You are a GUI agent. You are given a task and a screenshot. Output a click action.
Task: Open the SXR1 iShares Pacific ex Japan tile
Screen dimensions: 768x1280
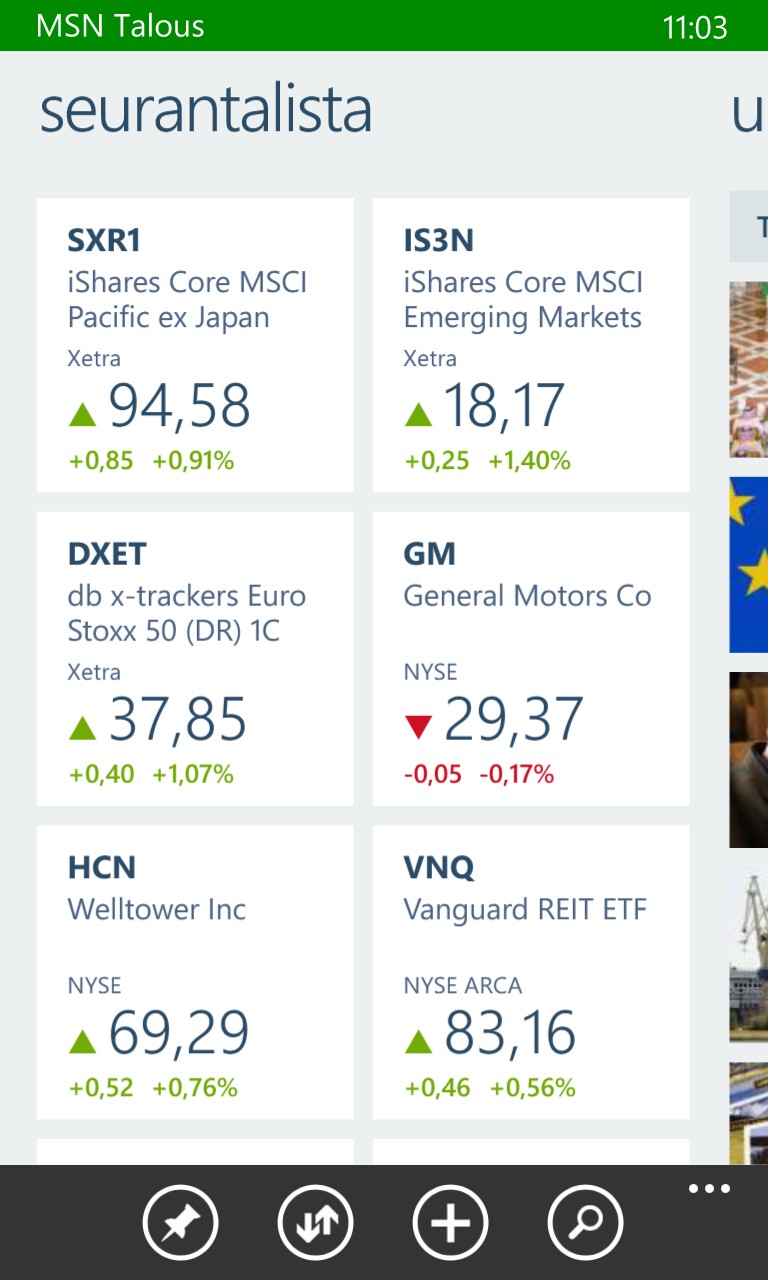[x=195, y=345]
